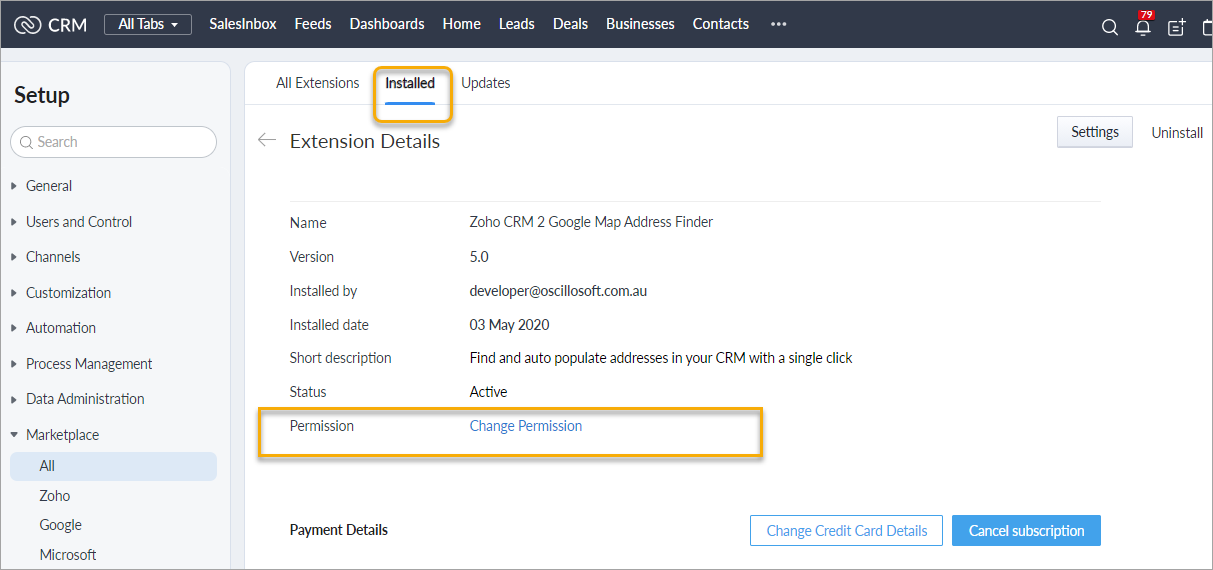
Task: Click Change Credit Card Details button
Action: (847, 531)
